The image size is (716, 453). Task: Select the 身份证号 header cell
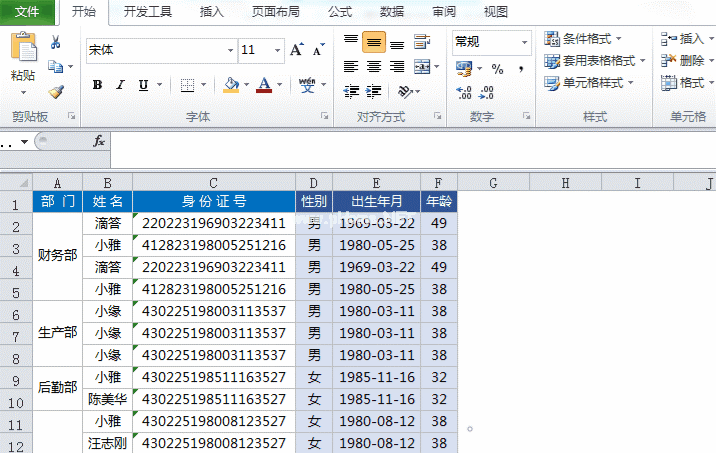[213, 201]
